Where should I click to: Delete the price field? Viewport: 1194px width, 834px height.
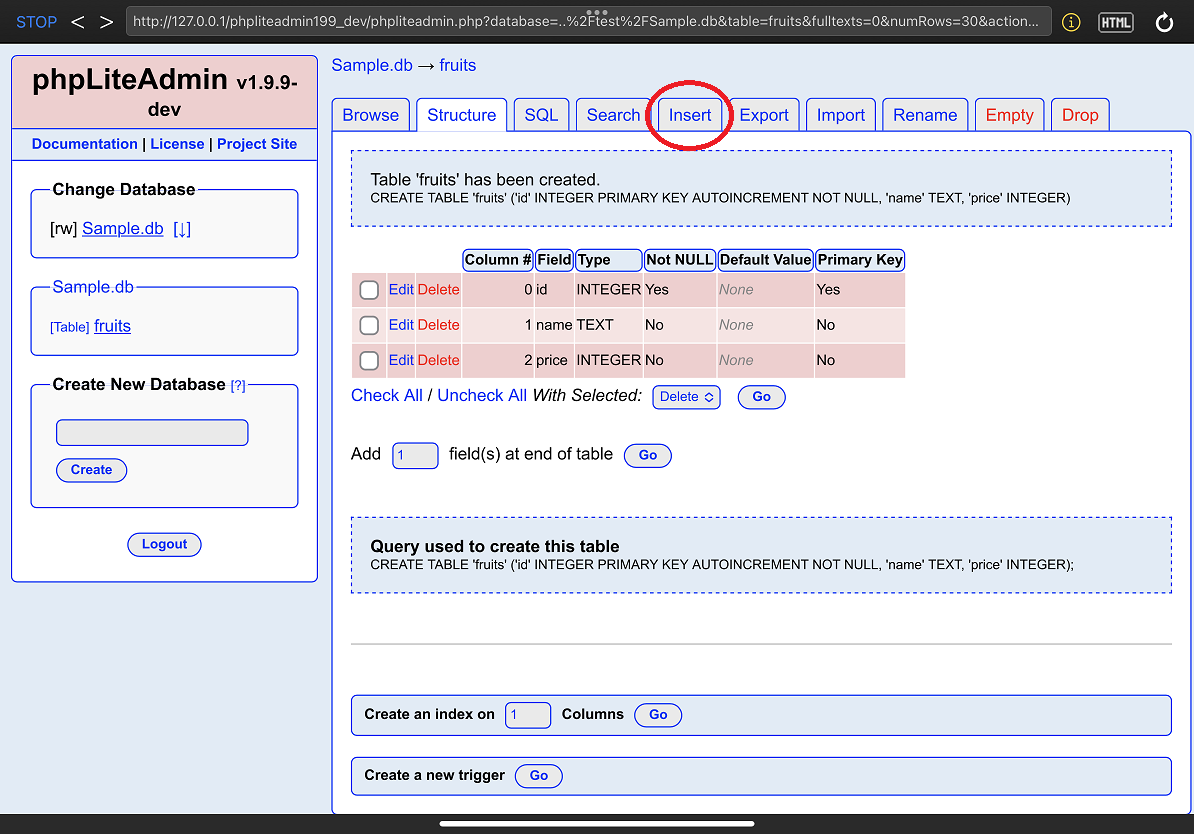click(439, 360)
